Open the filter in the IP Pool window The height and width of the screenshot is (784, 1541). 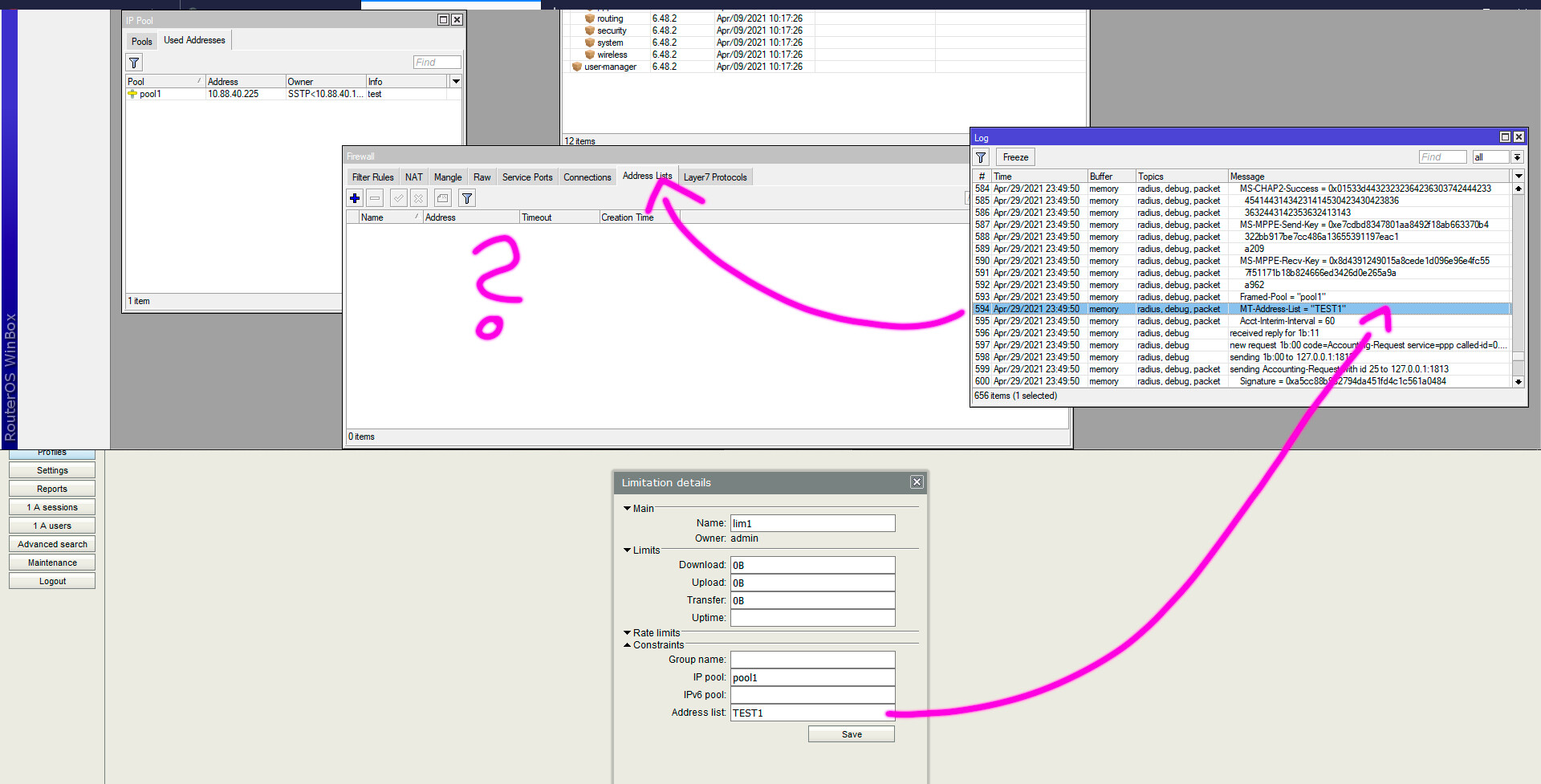pyautogui.click(x=134, y=63)
